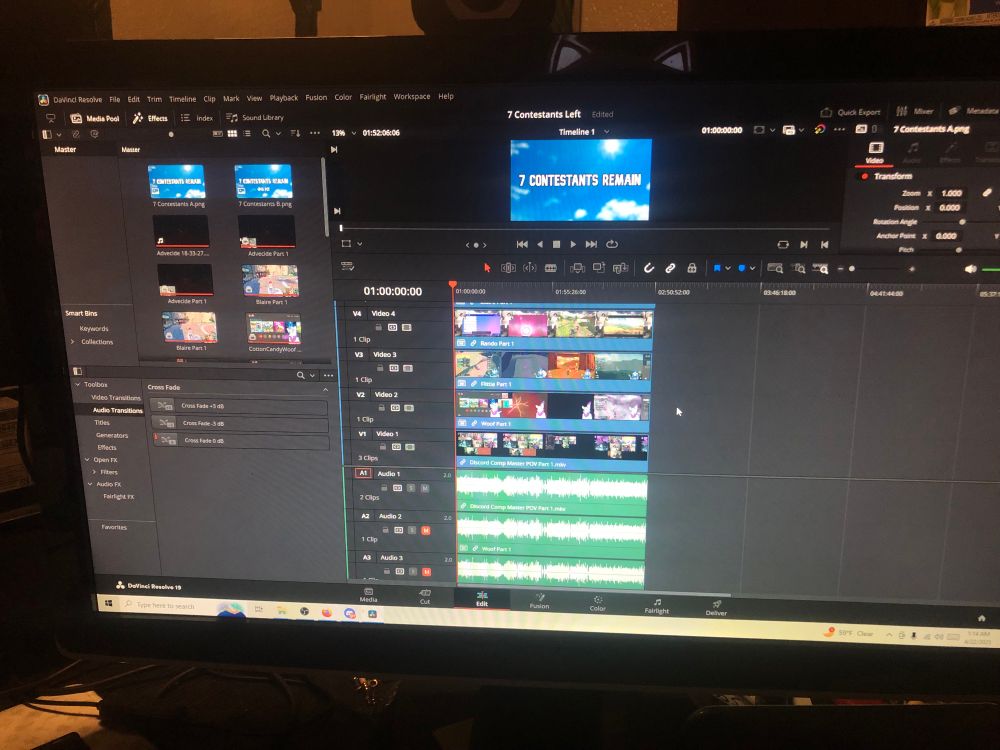
Task: Select the arrow Selection Mode tool
Action: point(487,268)
